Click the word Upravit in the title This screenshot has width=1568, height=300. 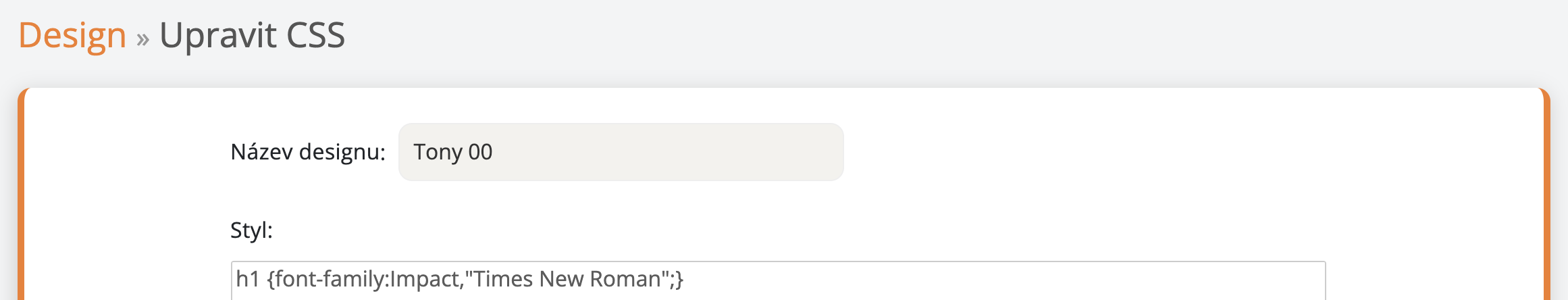pos(217,35)
